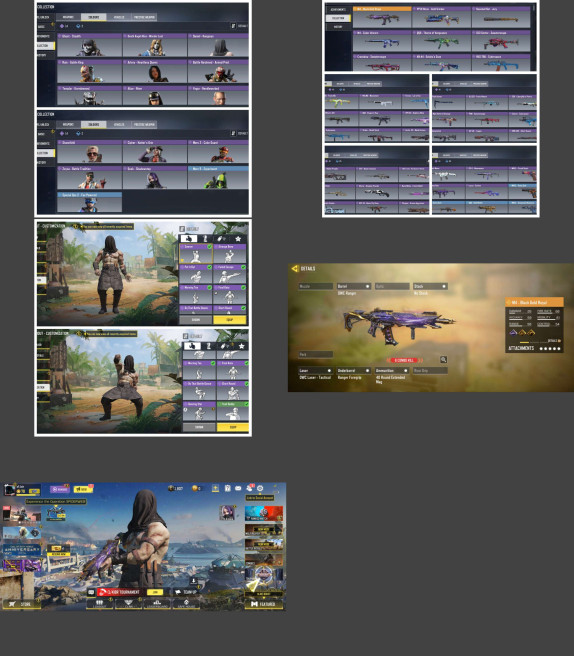The height and width of the screenshot is (656, 574).
Task: Select the empty Optic slot
Action: (392, 286)
